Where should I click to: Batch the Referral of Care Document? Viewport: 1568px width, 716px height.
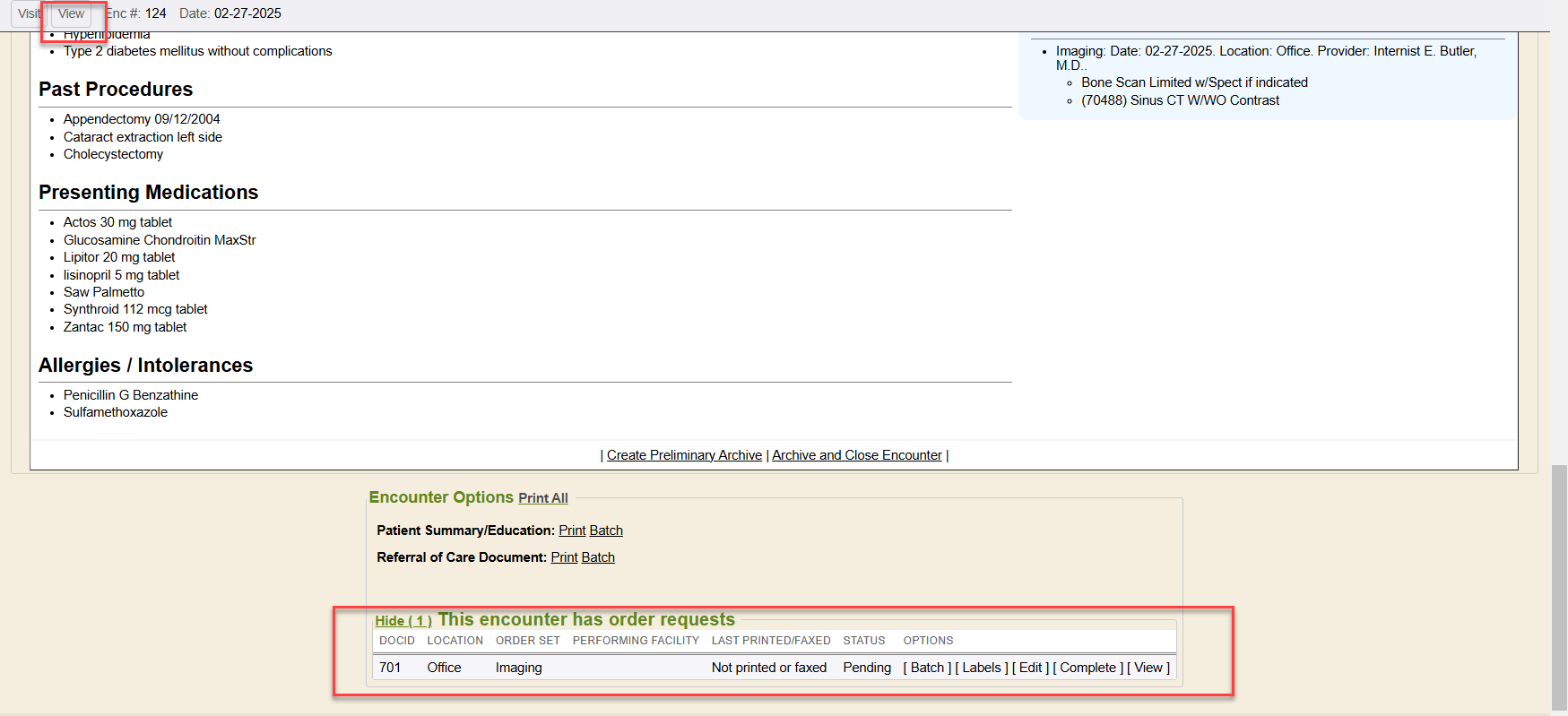[x=598, y=557]
